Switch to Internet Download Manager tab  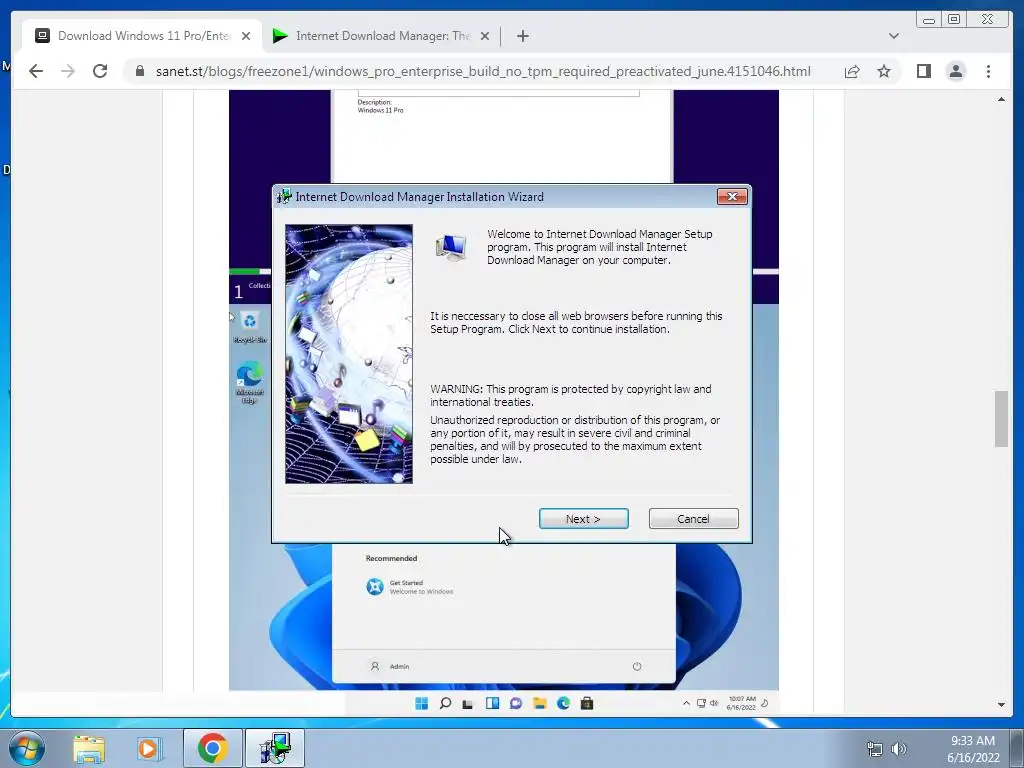pos(382,36)
